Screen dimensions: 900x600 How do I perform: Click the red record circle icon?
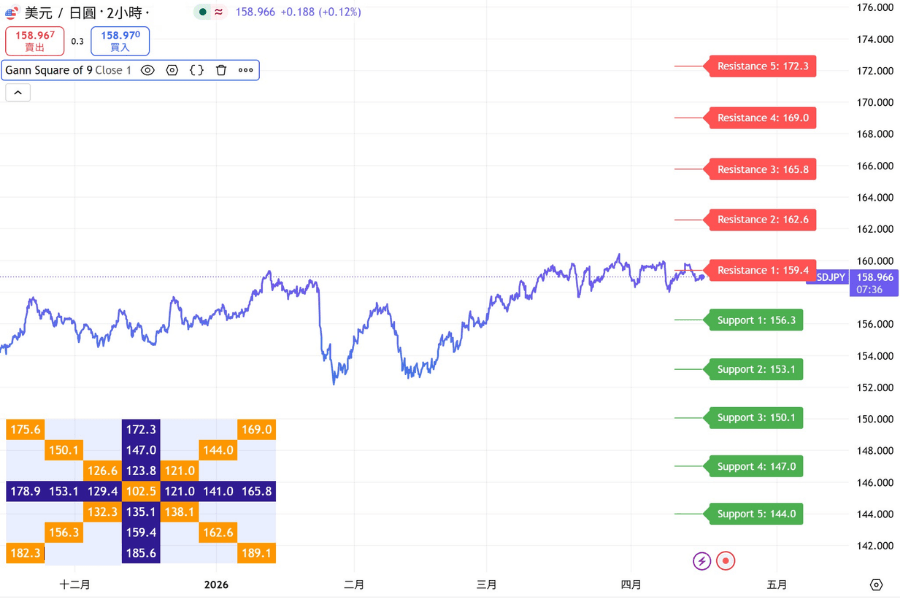725,561
